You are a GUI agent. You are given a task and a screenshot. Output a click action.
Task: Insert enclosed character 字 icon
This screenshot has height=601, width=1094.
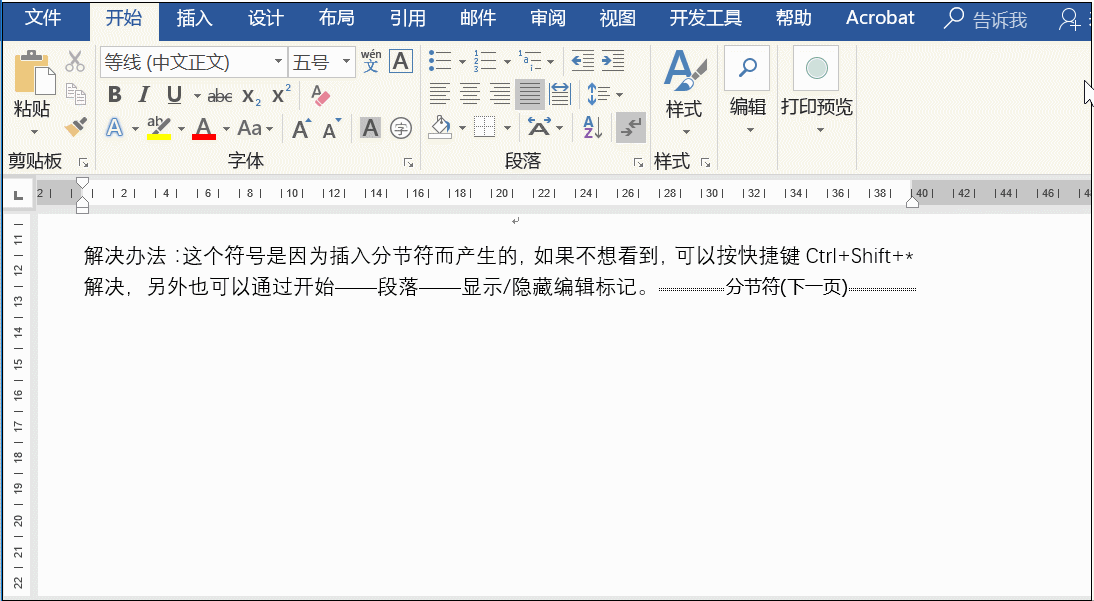(x=400, y=128)
